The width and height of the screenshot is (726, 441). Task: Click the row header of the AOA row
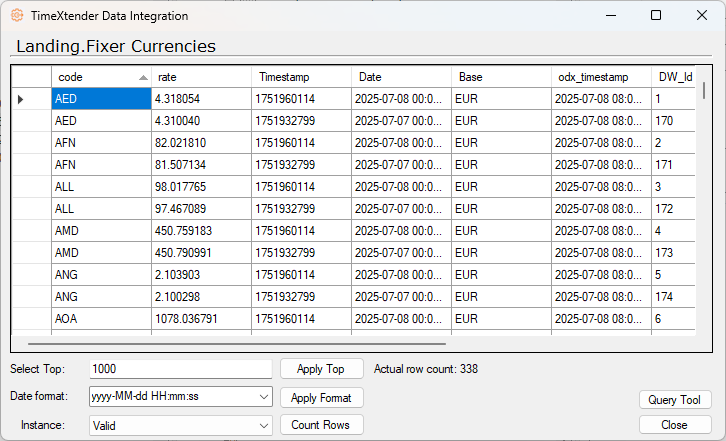[31, 319]
